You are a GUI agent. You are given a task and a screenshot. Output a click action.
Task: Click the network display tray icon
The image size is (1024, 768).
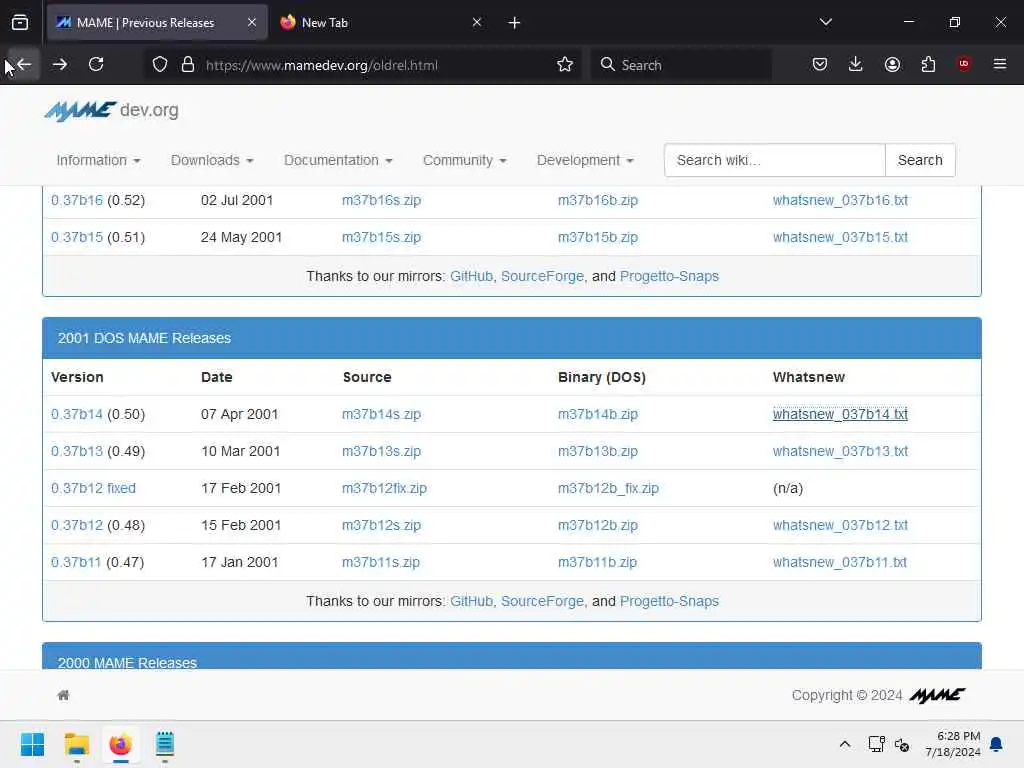[876, 744]
